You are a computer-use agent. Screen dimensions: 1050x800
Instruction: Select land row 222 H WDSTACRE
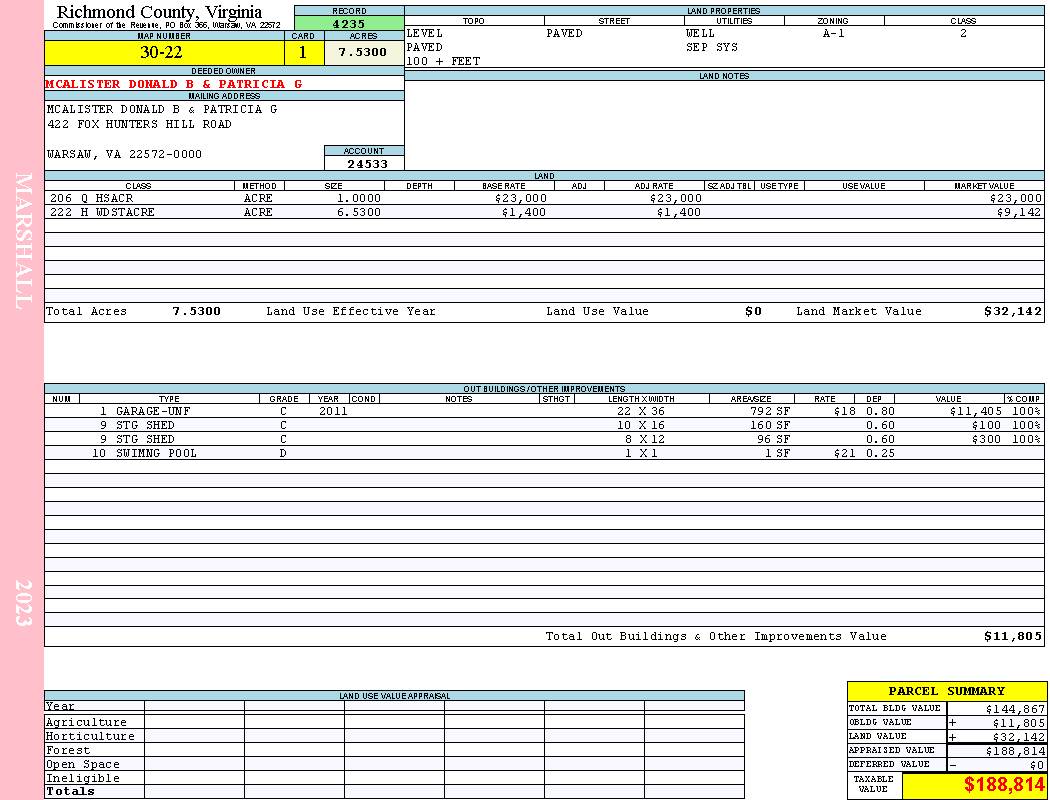(544, 212)
